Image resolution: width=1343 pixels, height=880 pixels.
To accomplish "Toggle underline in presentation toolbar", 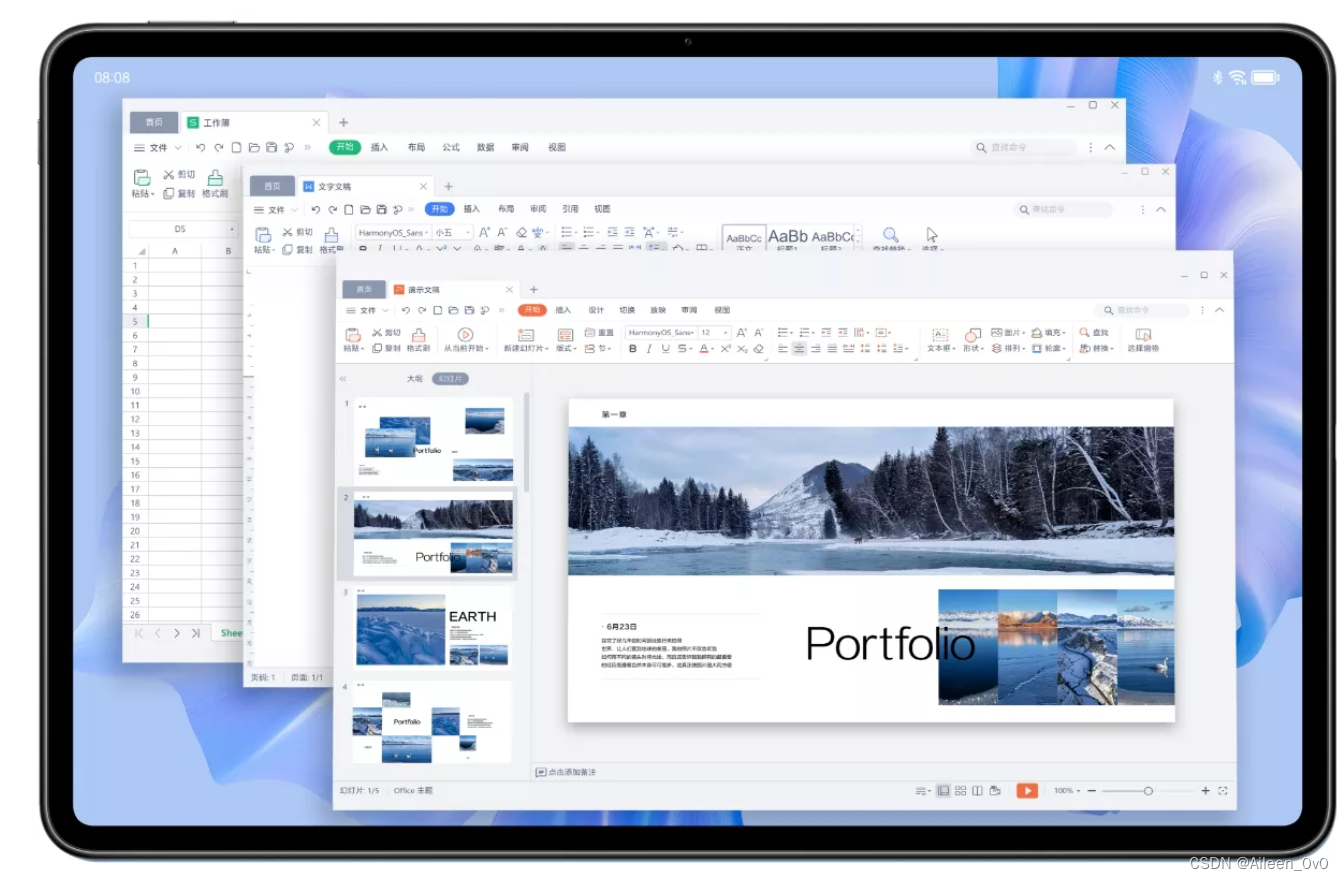I will point(665,349).
